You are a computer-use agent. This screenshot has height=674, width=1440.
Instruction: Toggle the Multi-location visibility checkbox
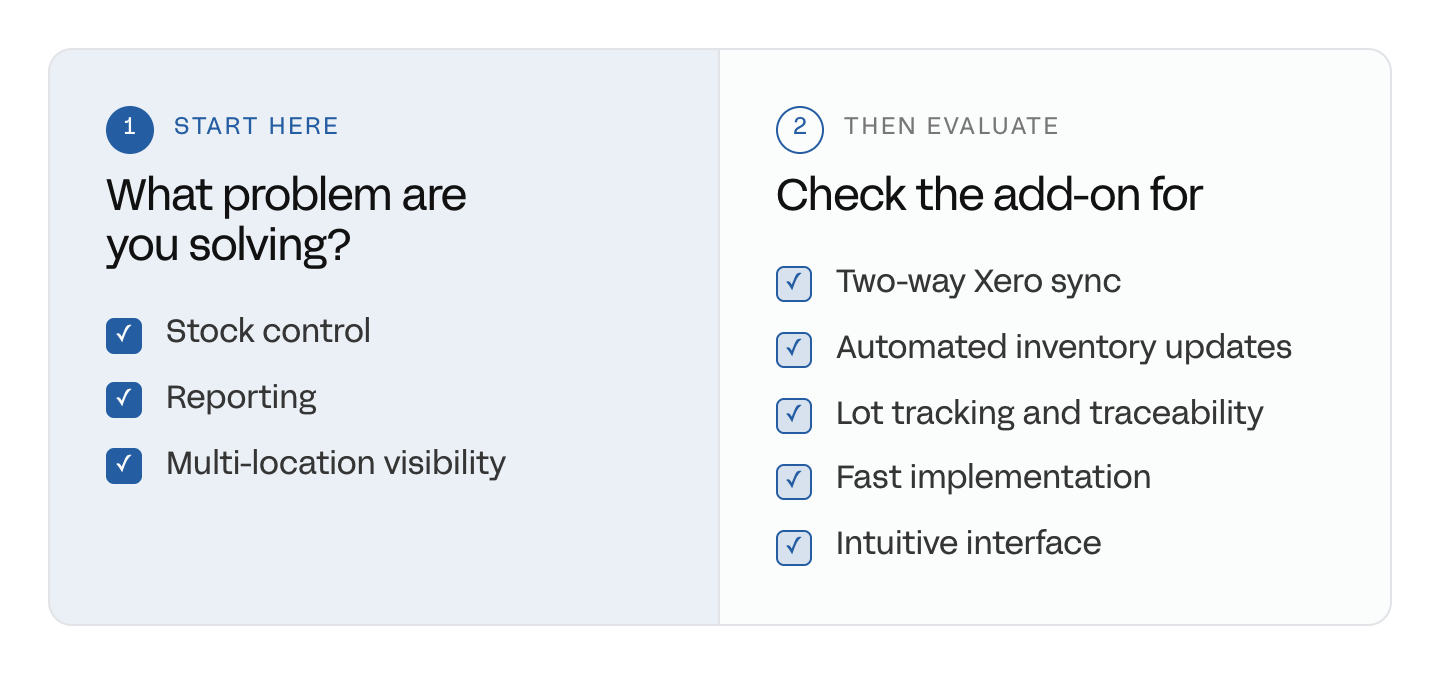[x=124, y=466]
